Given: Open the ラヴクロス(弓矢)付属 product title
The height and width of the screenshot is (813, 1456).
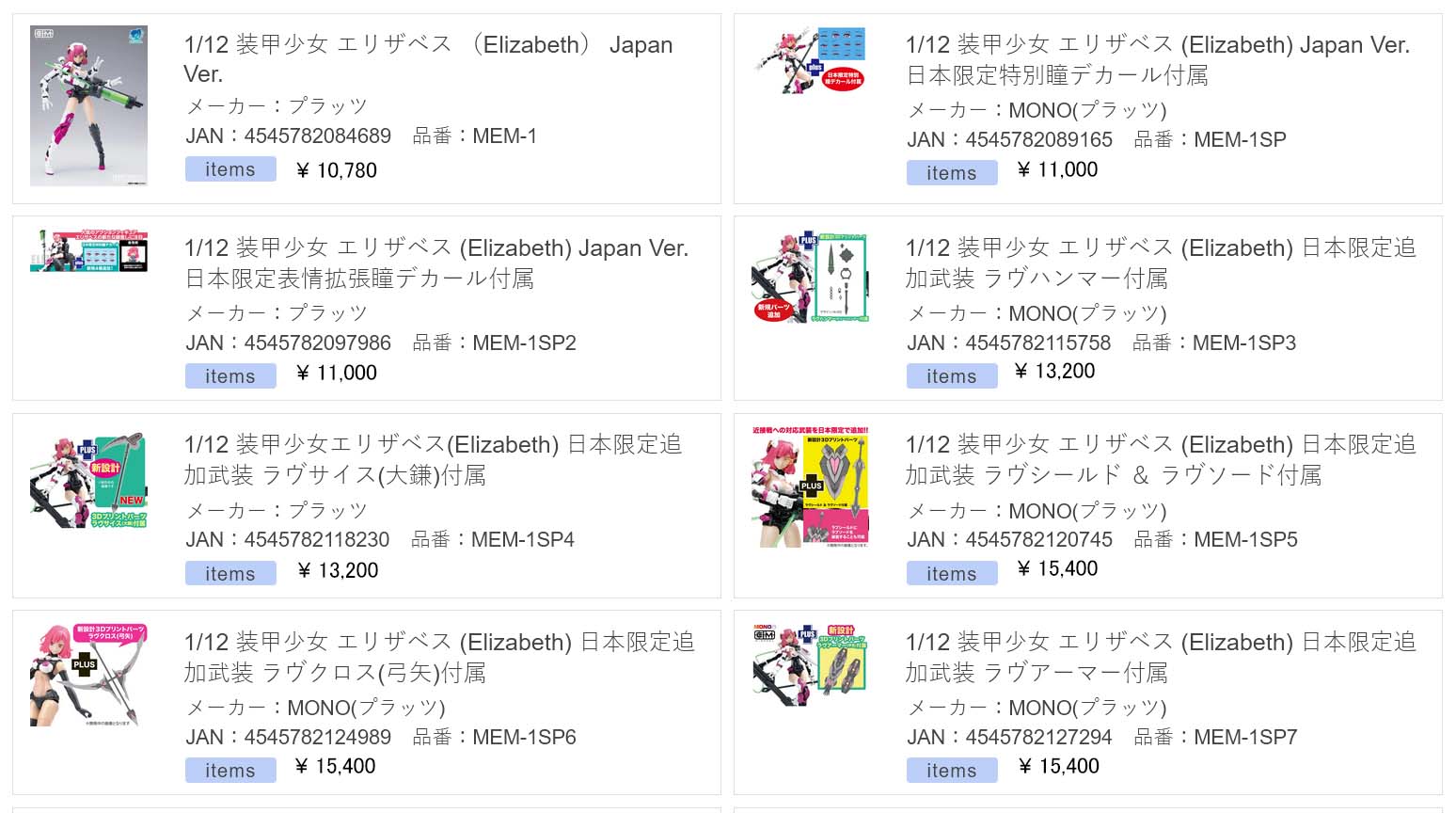Looking at the screenshot, I should coord(439,657).
